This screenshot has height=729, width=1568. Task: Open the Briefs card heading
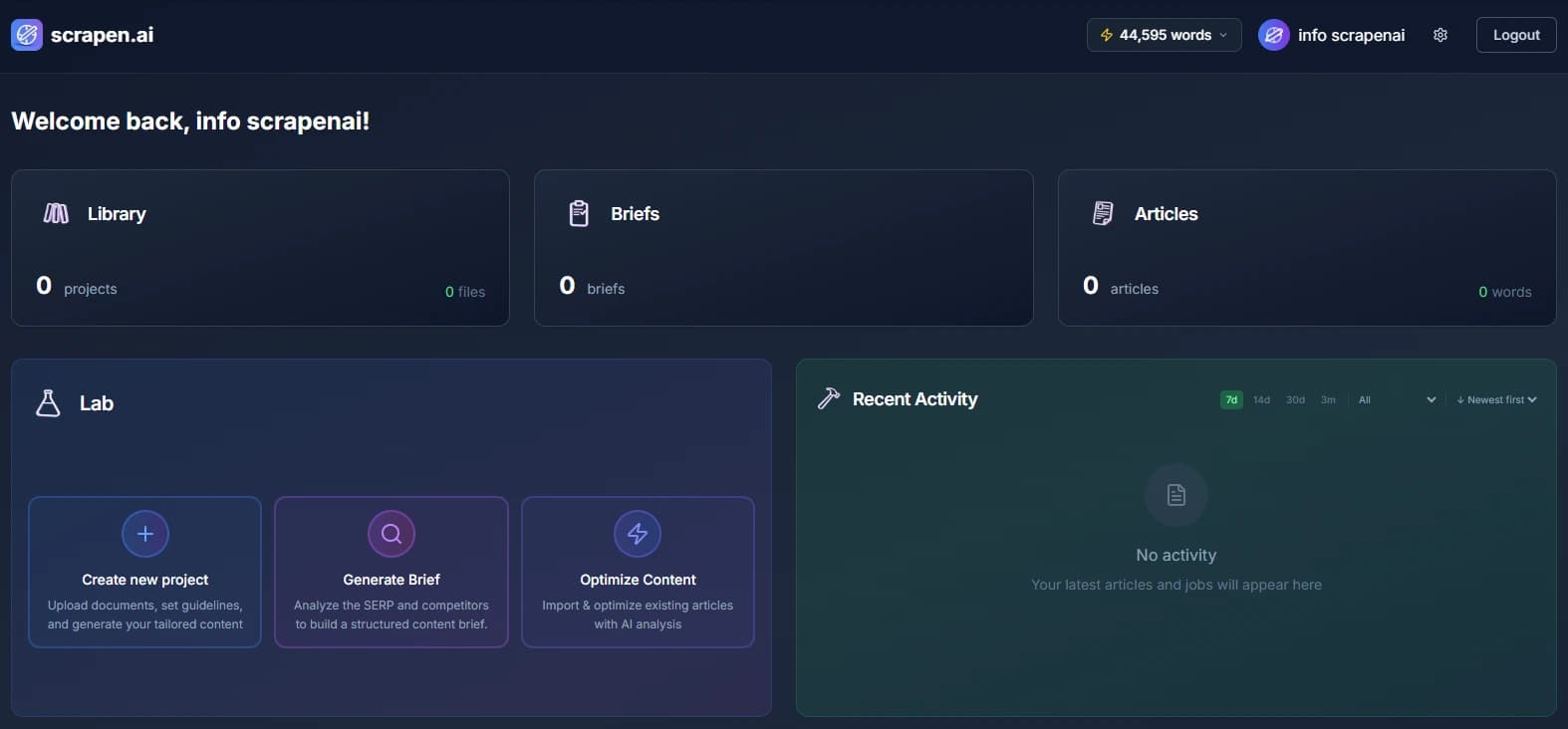[635, 213]
